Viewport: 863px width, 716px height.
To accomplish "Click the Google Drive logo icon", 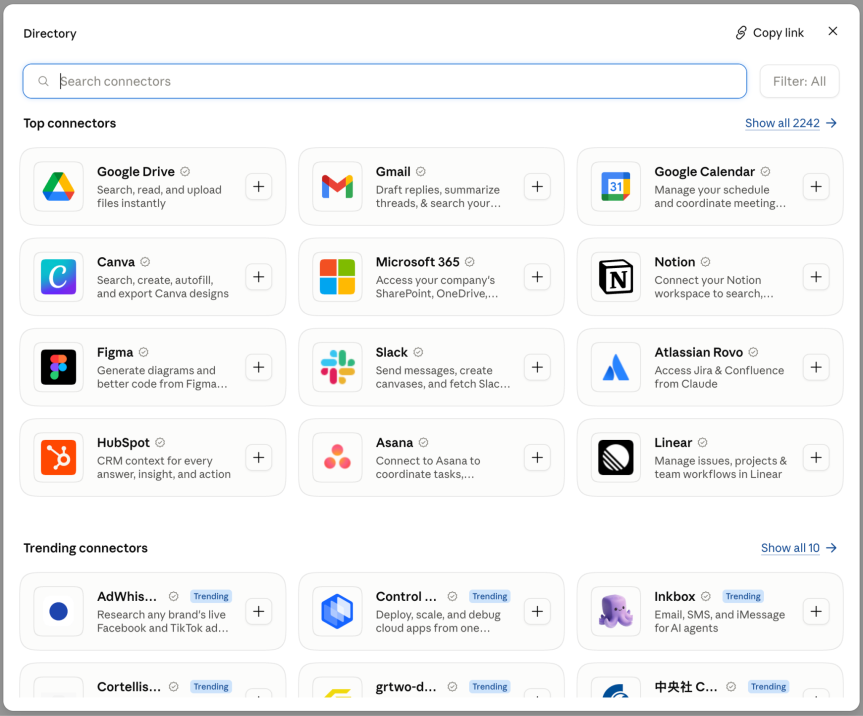I will click(x=58, y=187).
